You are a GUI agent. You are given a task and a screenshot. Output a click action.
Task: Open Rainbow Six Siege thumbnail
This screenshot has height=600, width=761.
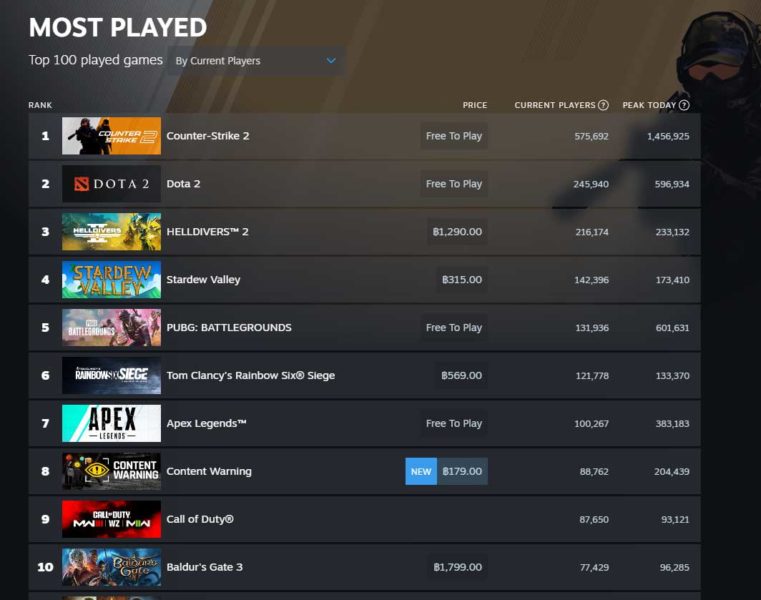coord(111,376)
